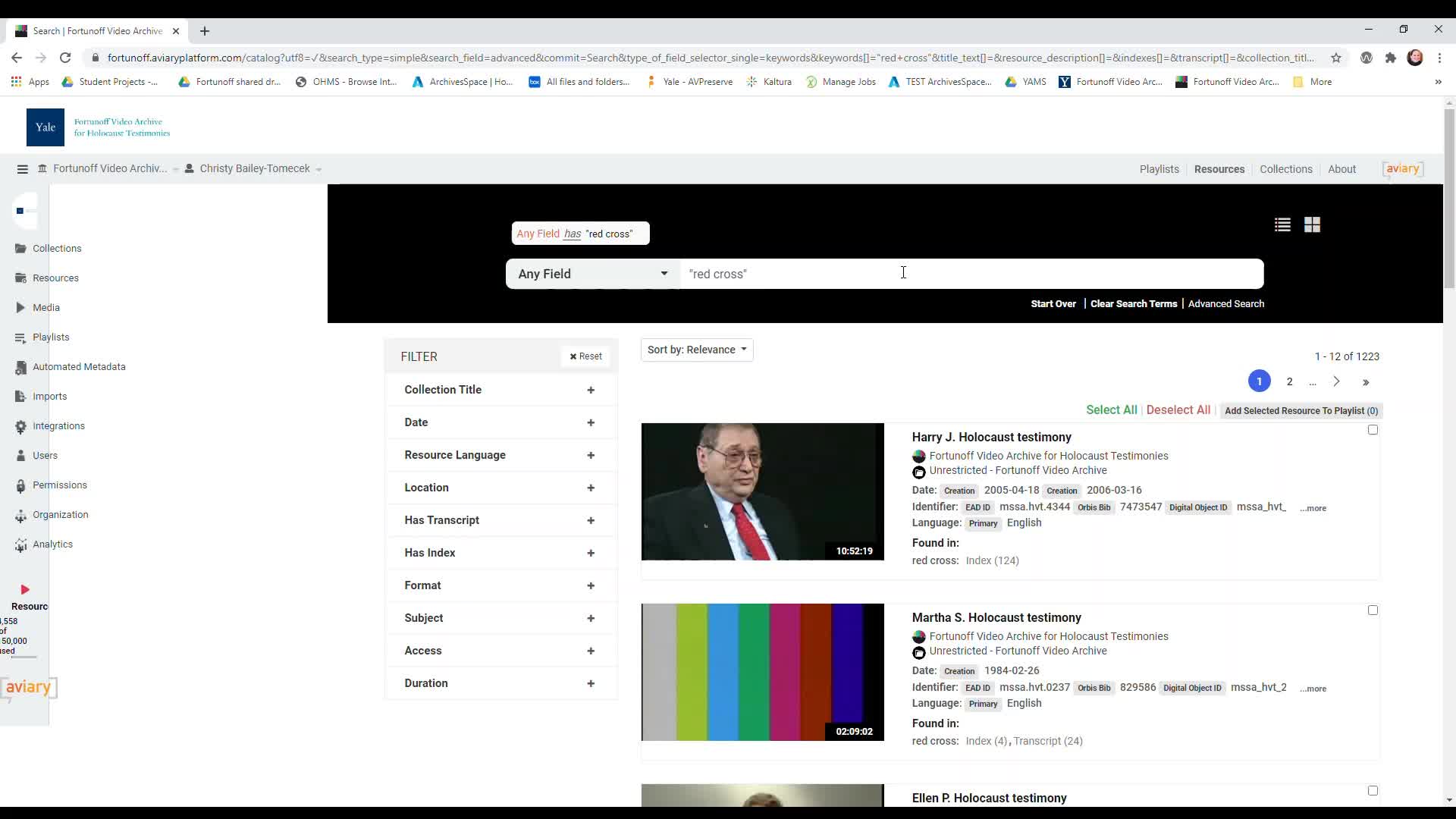Open Sort by Relevance dropdown
This screenshot has height=819, width=1456.
[x=697, y=350]
